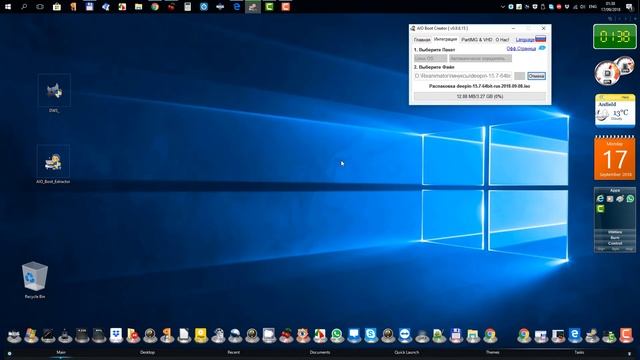
Task: Open the Linux OS package dropdown
Action: pyautogui.click(x=430, y=58)
